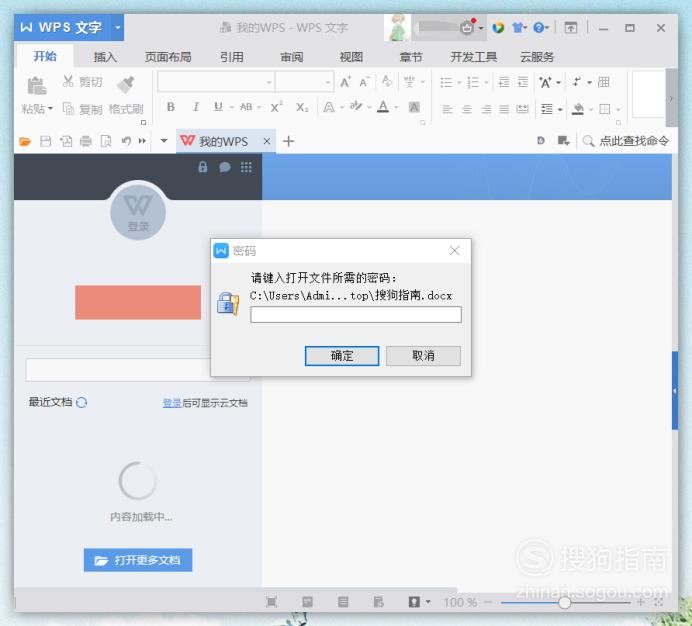
Task: Click the lock icon in dark sidebar header
Action: click(203, 167)
